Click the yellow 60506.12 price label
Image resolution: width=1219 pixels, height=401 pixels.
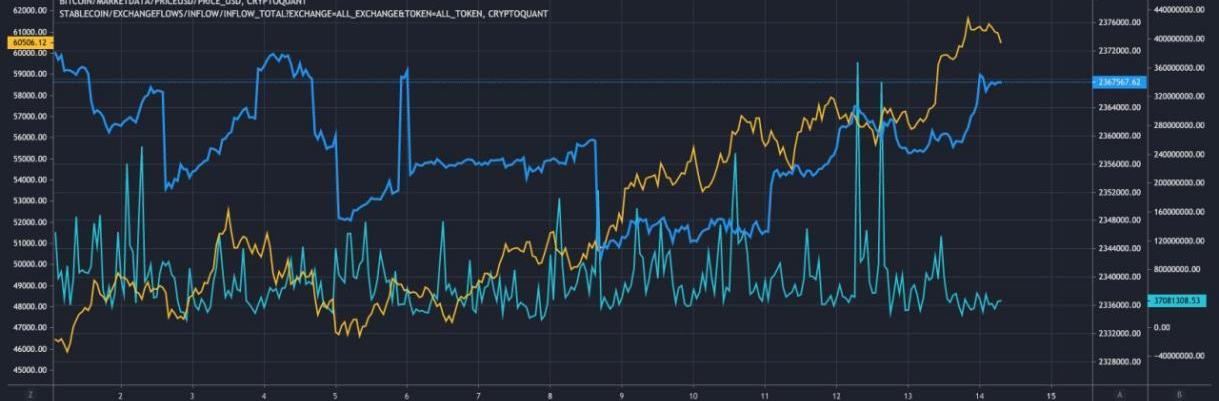pyautogui.click(x=26, y=44)
